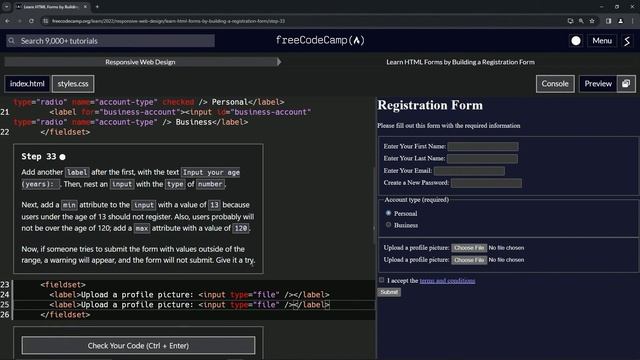The image size is (640, 360).
Task: Click editor line 25 label code
Action: [189, 304]
